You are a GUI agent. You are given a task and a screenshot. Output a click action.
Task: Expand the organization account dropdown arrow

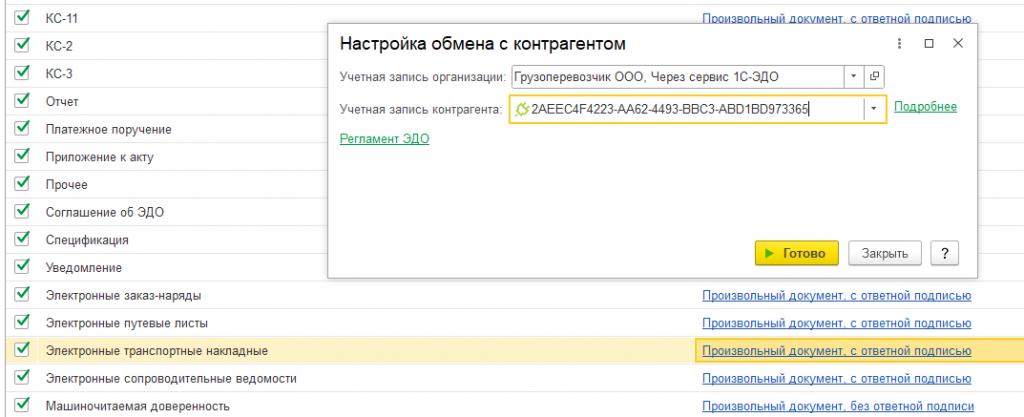tap(854, 77)
